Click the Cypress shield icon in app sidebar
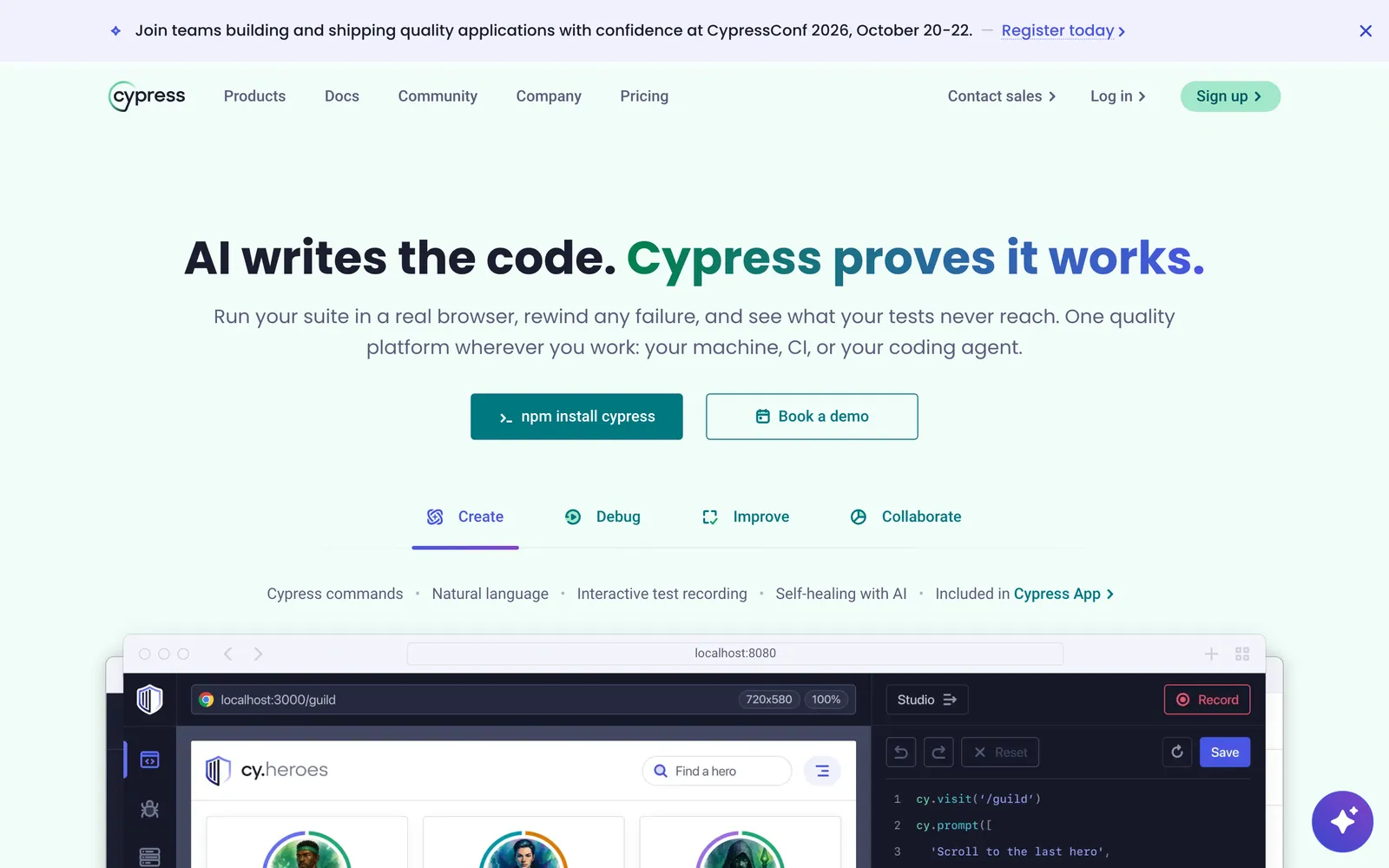The image size is (1389, 868). coord(149,699)
